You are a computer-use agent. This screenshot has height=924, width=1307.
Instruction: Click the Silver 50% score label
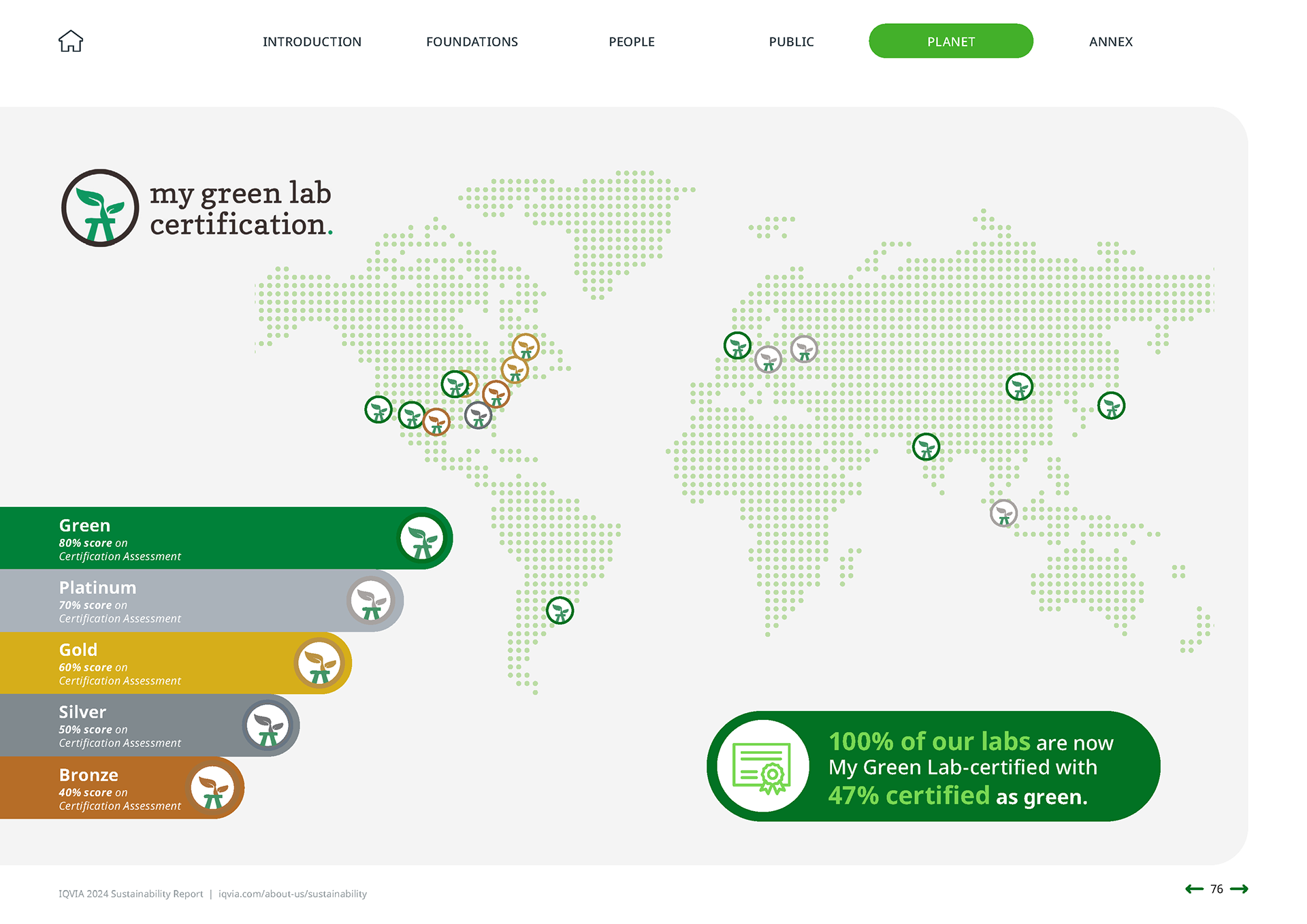pyautogui.click(x=120, y=727)
